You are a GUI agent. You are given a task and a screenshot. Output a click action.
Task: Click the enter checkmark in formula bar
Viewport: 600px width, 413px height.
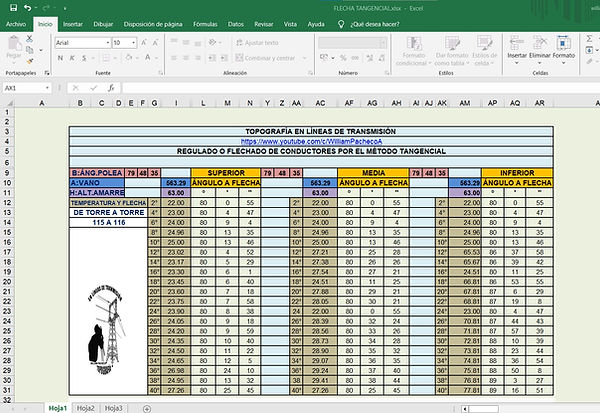coord(93,88)
